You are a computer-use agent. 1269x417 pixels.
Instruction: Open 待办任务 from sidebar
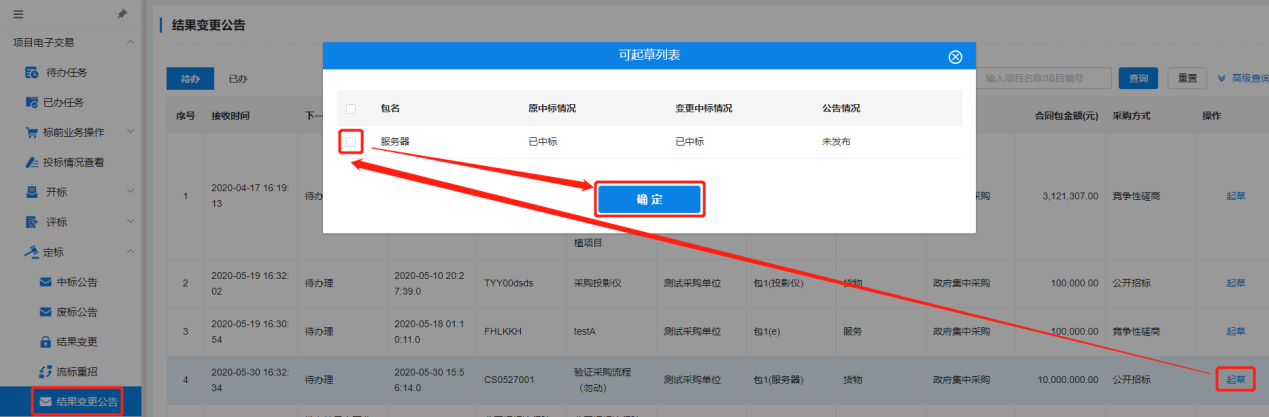click(67, 72)
